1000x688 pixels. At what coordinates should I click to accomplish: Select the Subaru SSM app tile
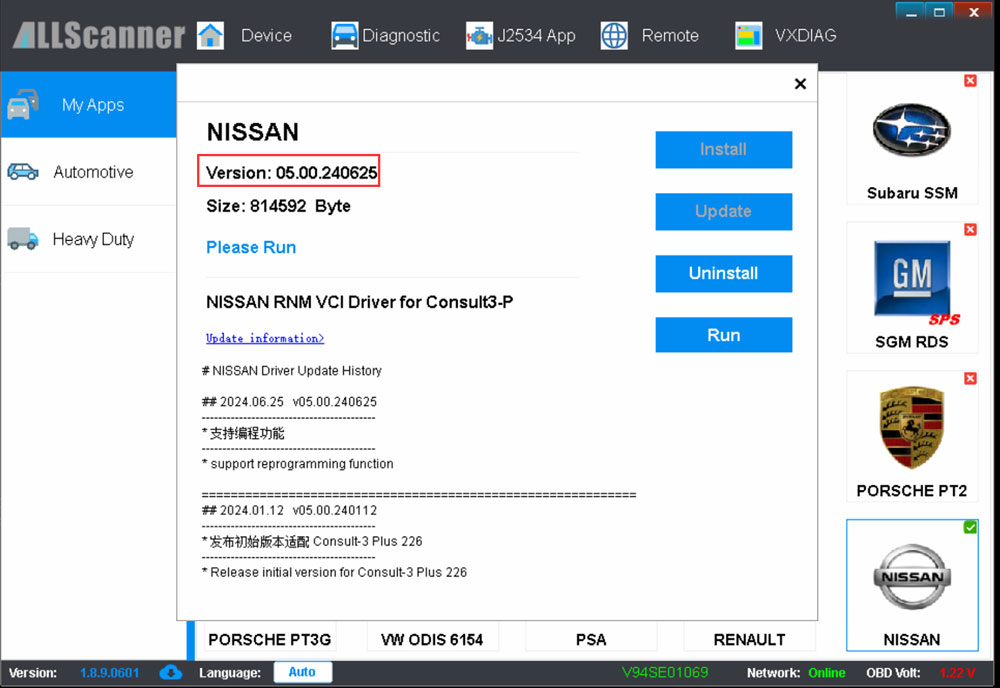(x=911, y=139)
